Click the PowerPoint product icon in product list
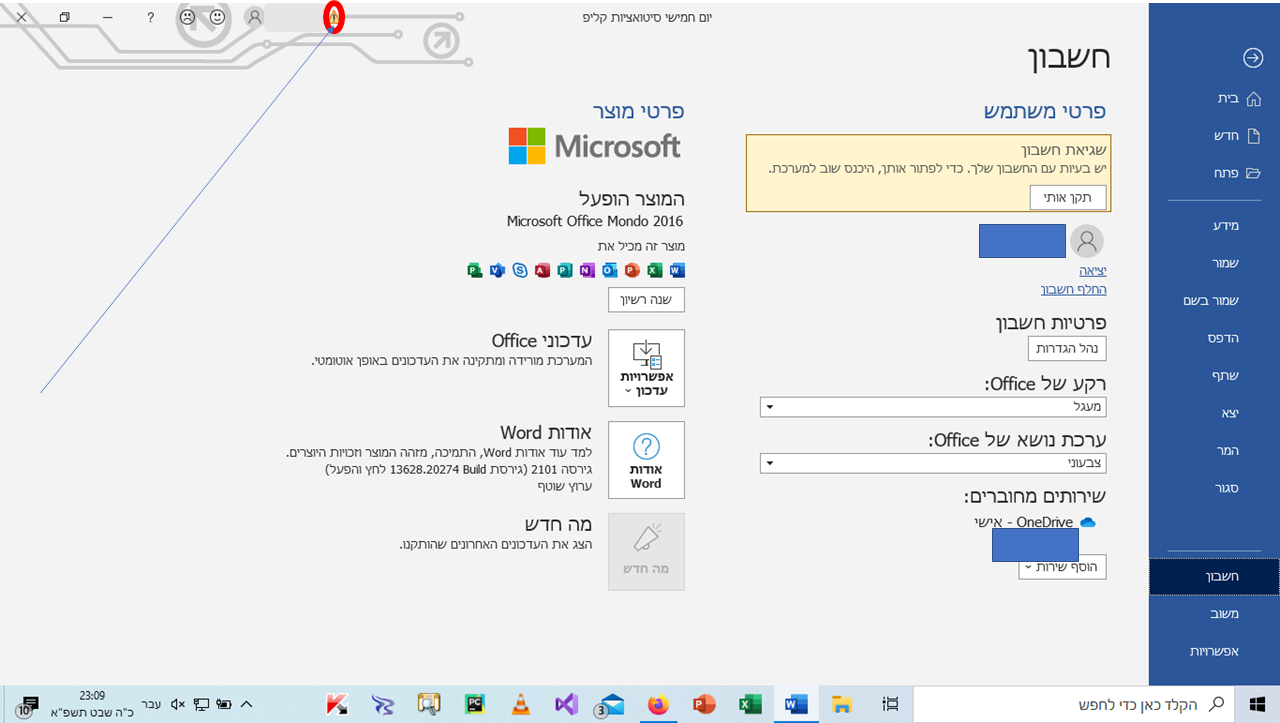 point(632,270)
